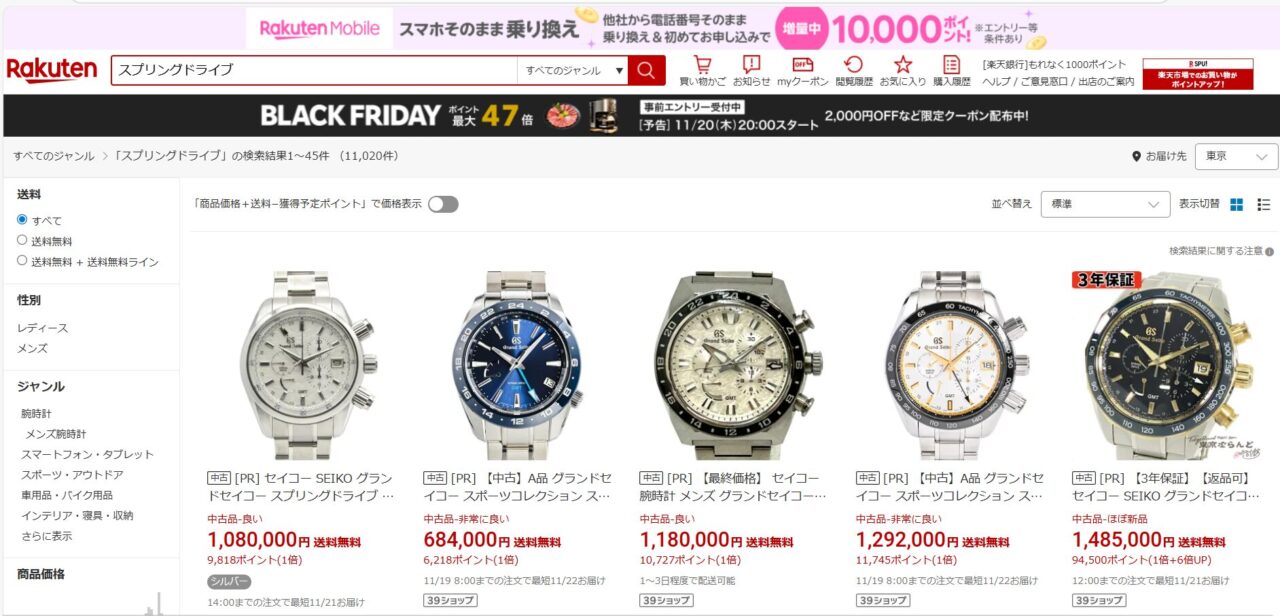This screenshot has width=1280, height=616.
Task: Switch to list view display icon
Action: 1264,204
